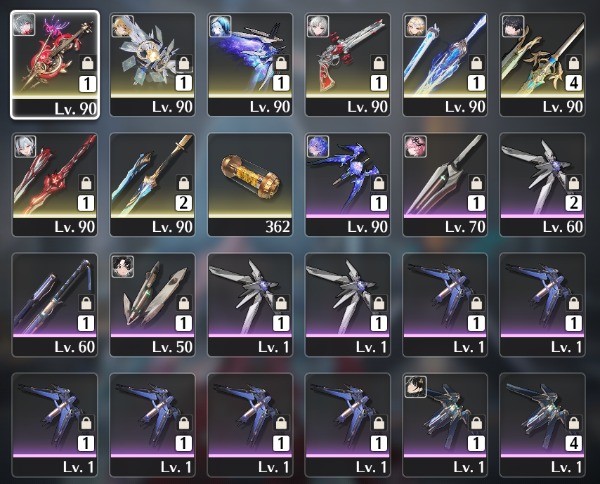Select the bottom-row rectifier equipped by dark-haired character
Viewport: 600px width, 484px height.
click(x=445, y=425)
